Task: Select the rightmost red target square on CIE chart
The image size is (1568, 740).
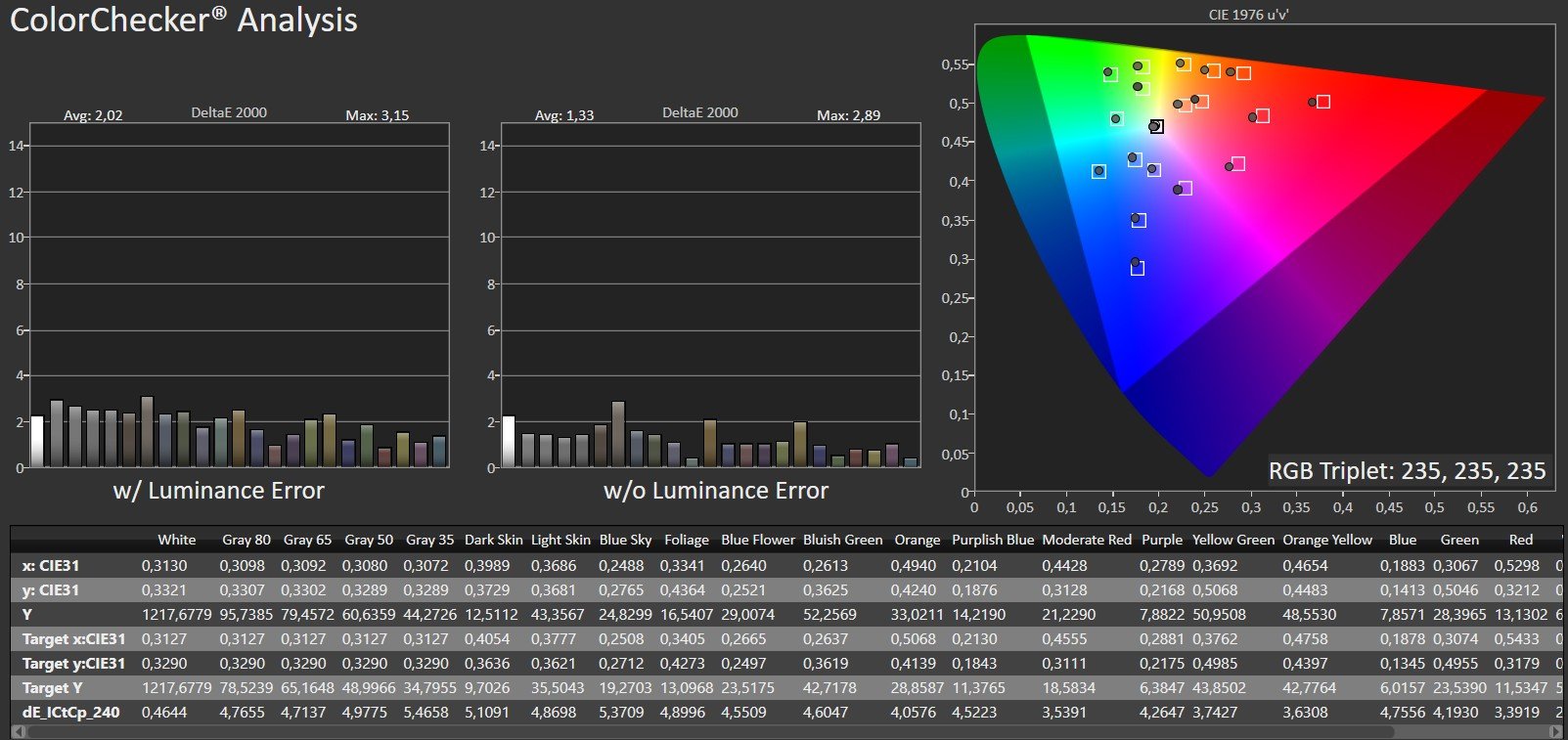Action: 1322,102
